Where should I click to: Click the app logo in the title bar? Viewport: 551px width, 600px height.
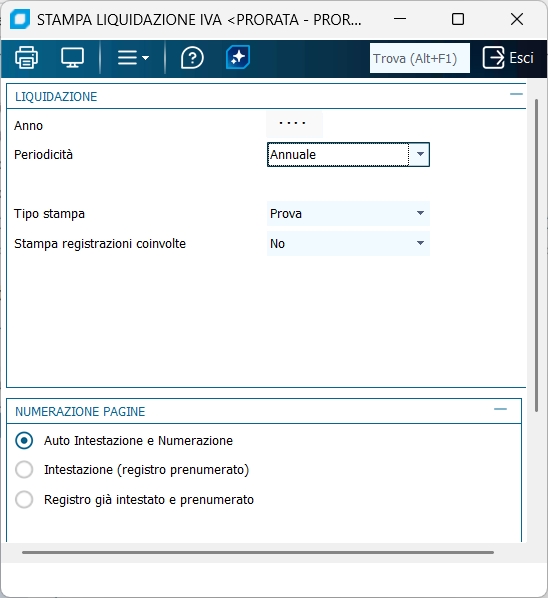pos(20,19)
